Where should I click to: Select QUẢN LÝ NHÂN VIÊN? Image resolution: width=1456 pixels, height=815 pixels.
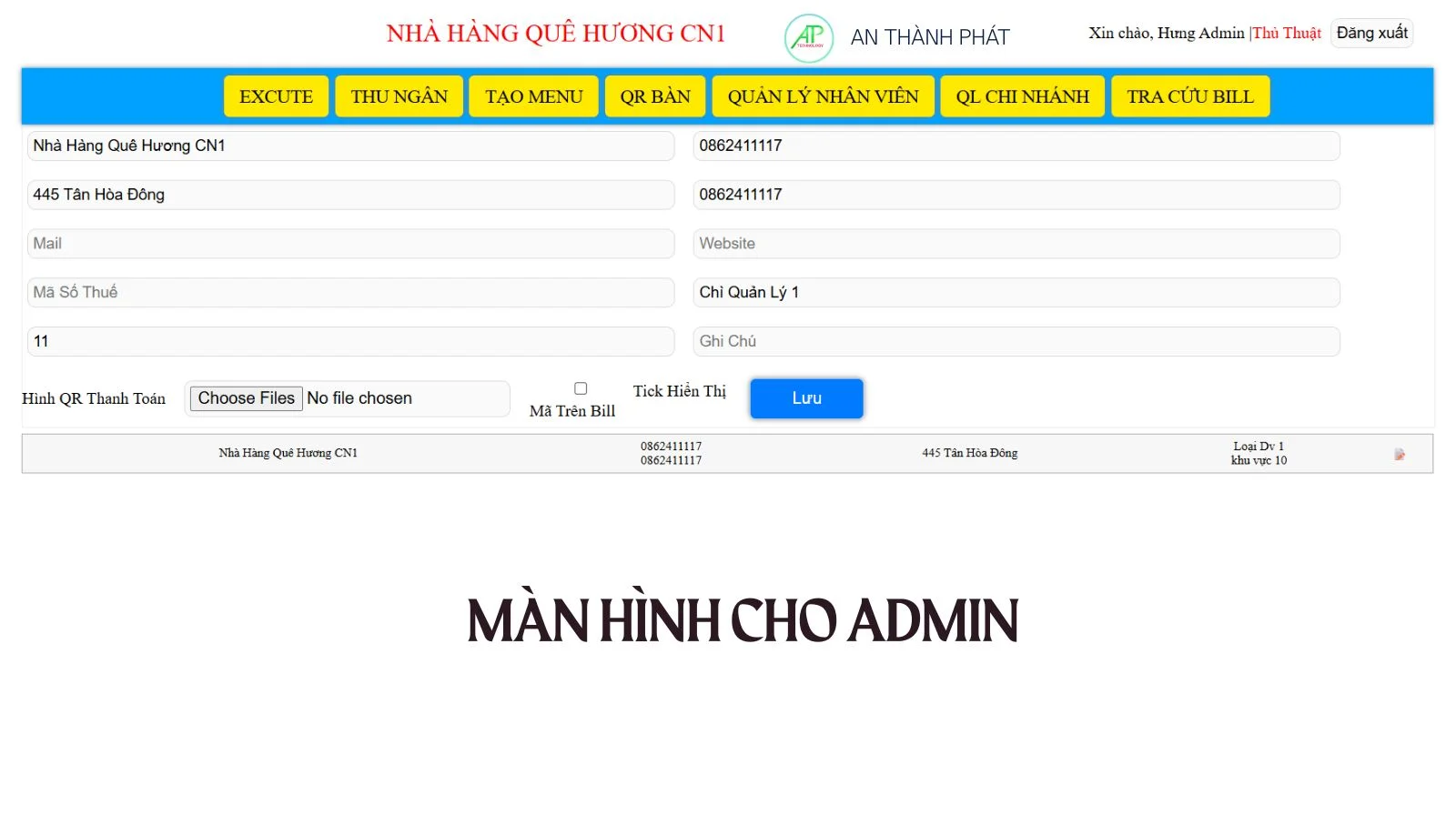824,96
